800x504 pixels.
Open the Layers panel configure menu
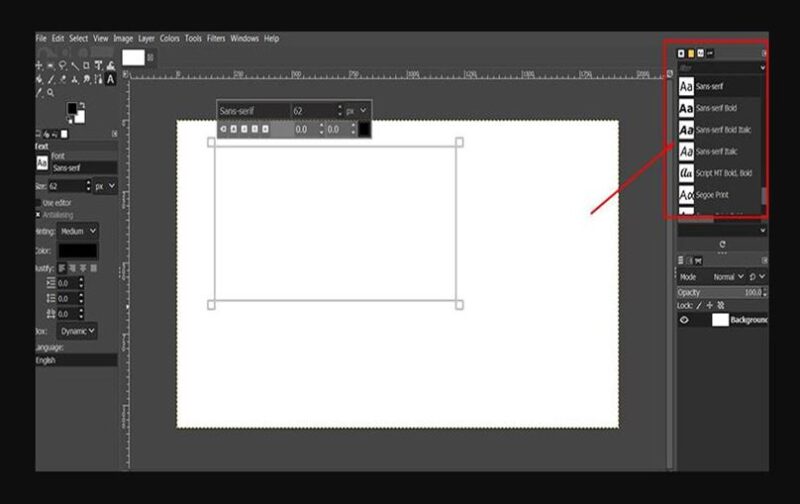point(764,261)
